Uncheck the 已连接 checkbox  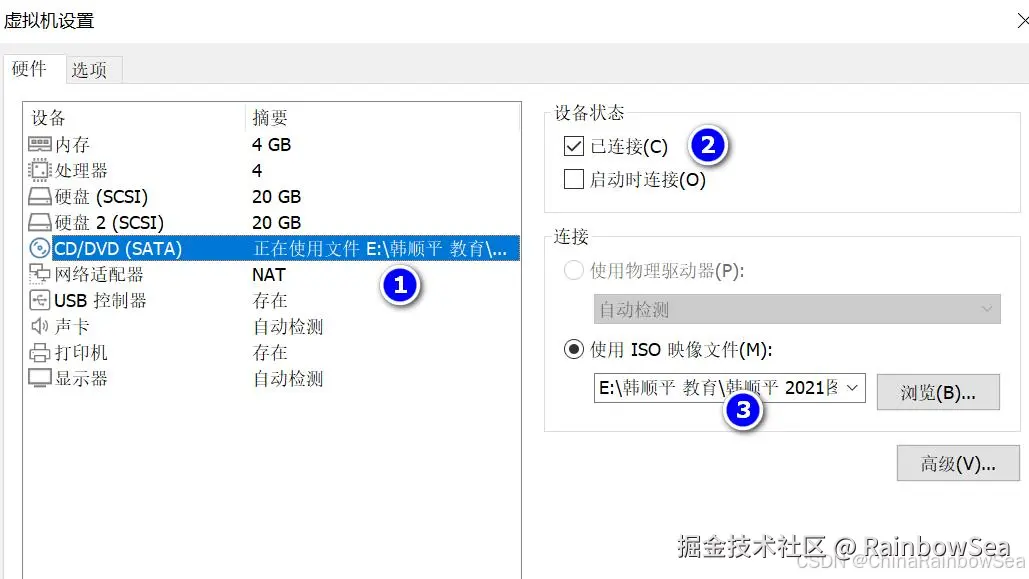(x=573, y=145)
